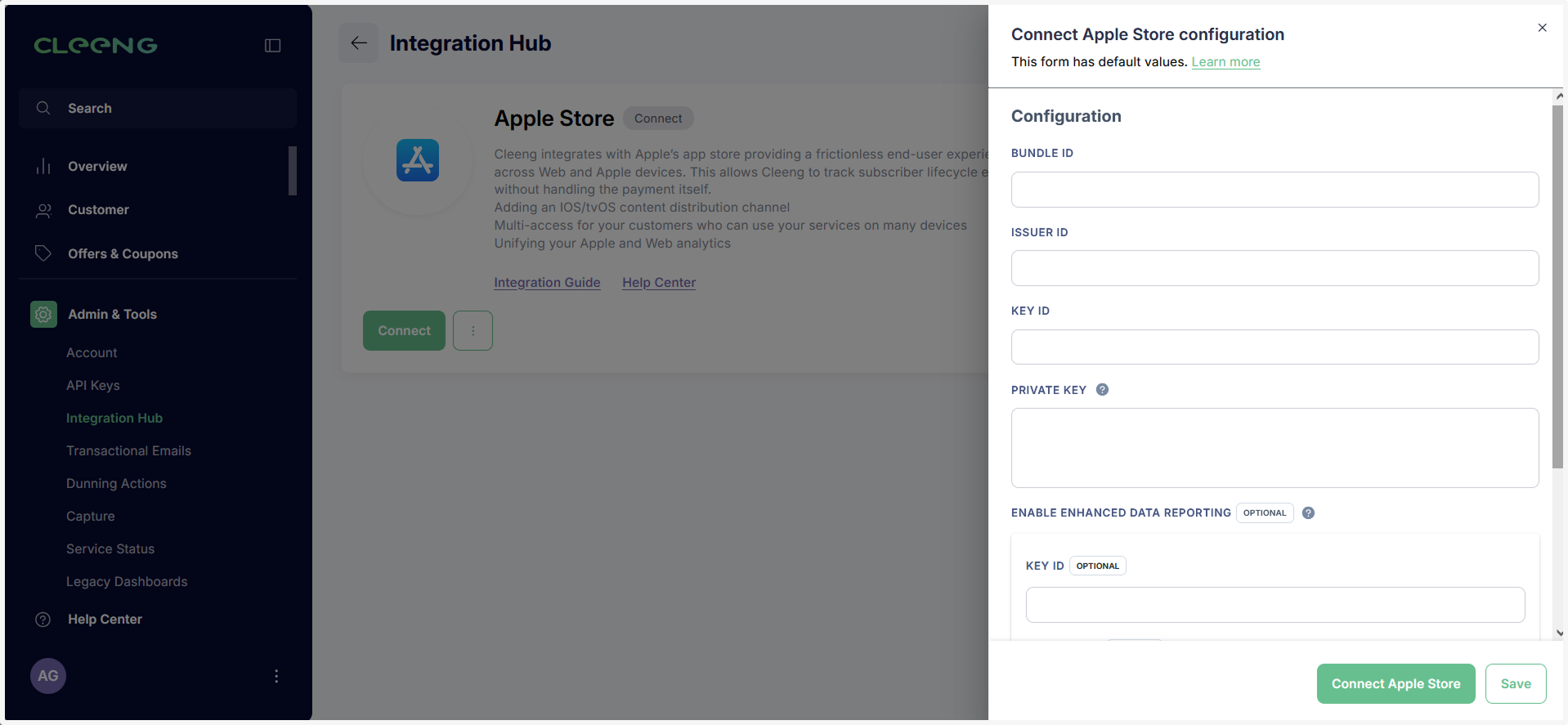The height and width of the screenshot is (725, 1568).
Task: Click the OPTIONAL tag beside Enhanced Data Reporting
Action: click(x=1264, y=513)
